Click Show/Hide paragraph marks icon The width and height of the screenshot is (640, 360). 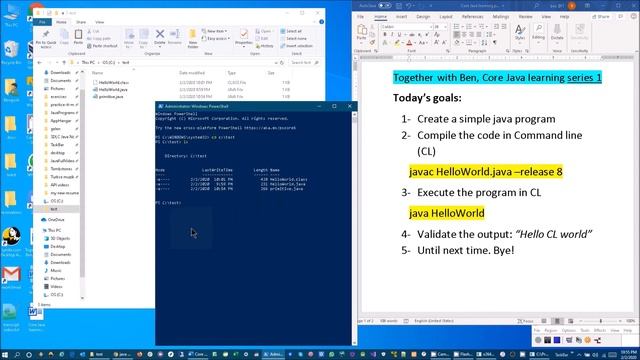click(494, 42)
